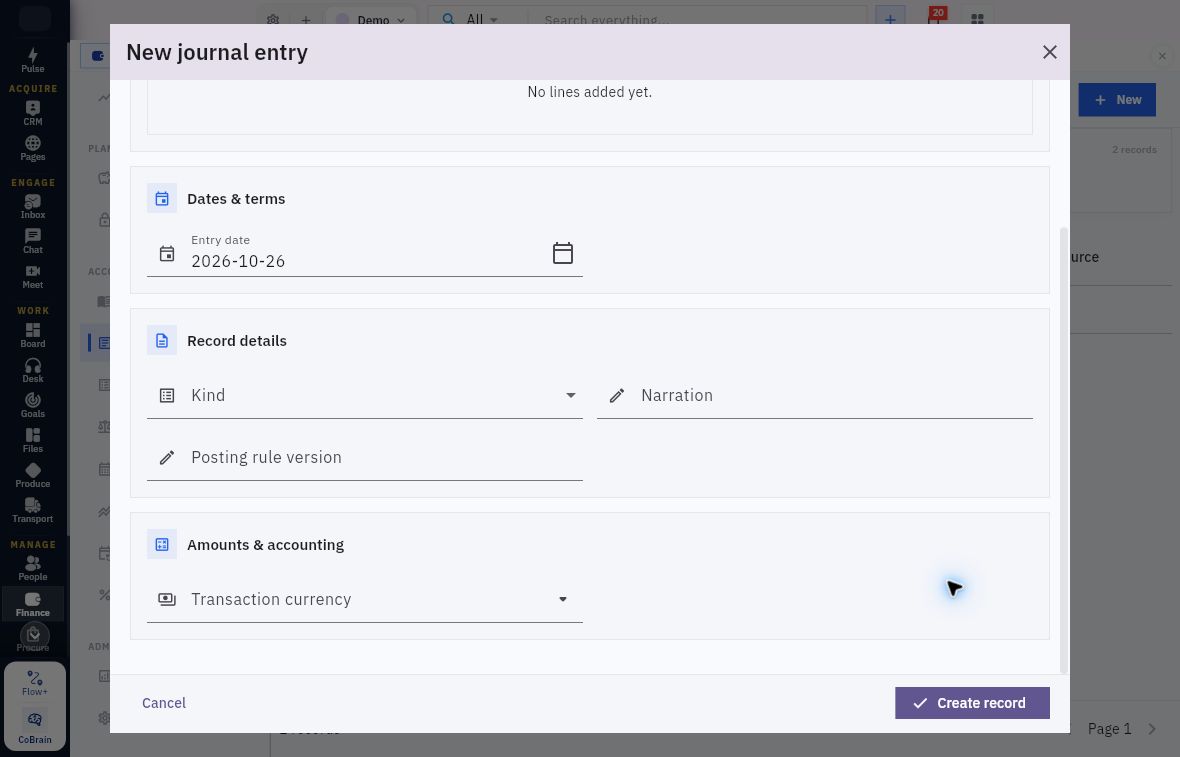Open the People module
This screenshot has height=757, width=1180.
point(32,568)
